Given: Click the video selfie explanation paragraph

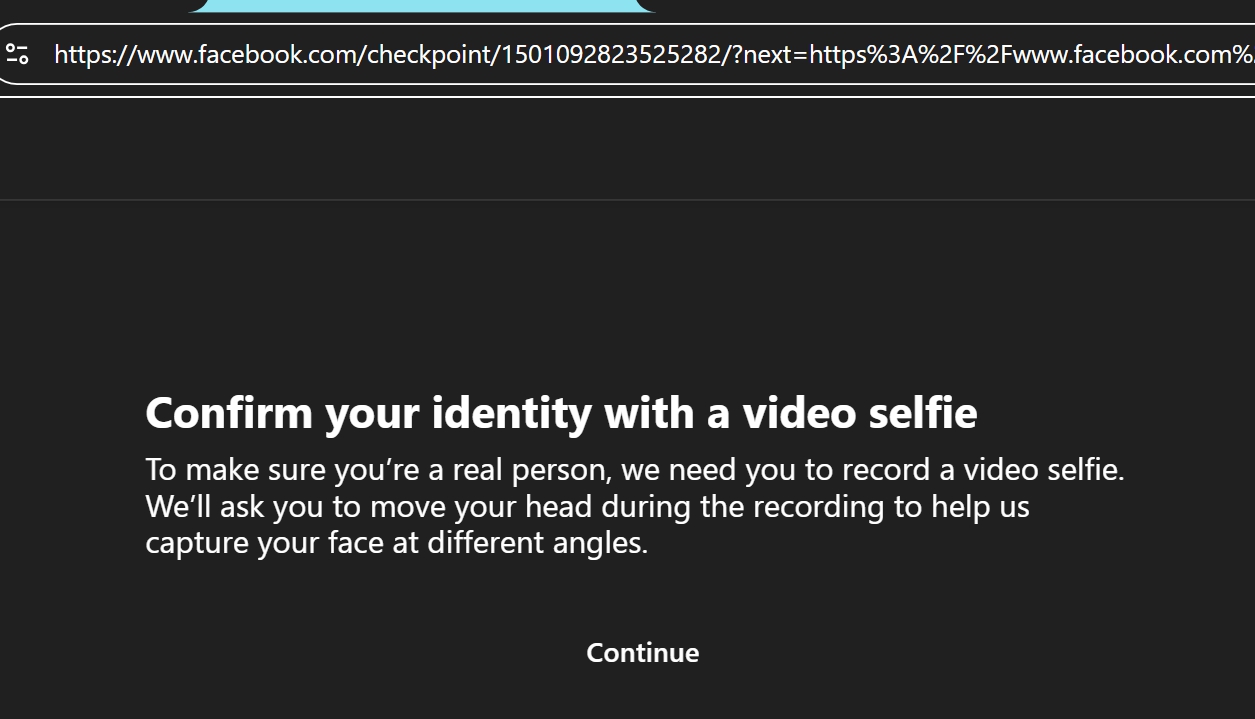Looking at the screenshot, I should tap(635, 506).
